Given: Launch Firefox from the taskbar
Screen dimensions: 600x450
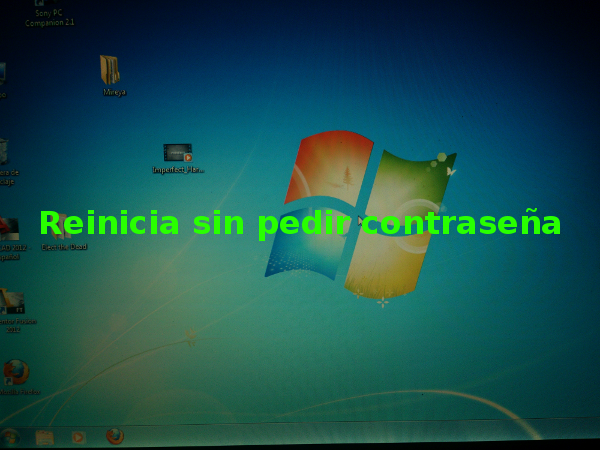Looking at the screenshot, I should [115, 436].
